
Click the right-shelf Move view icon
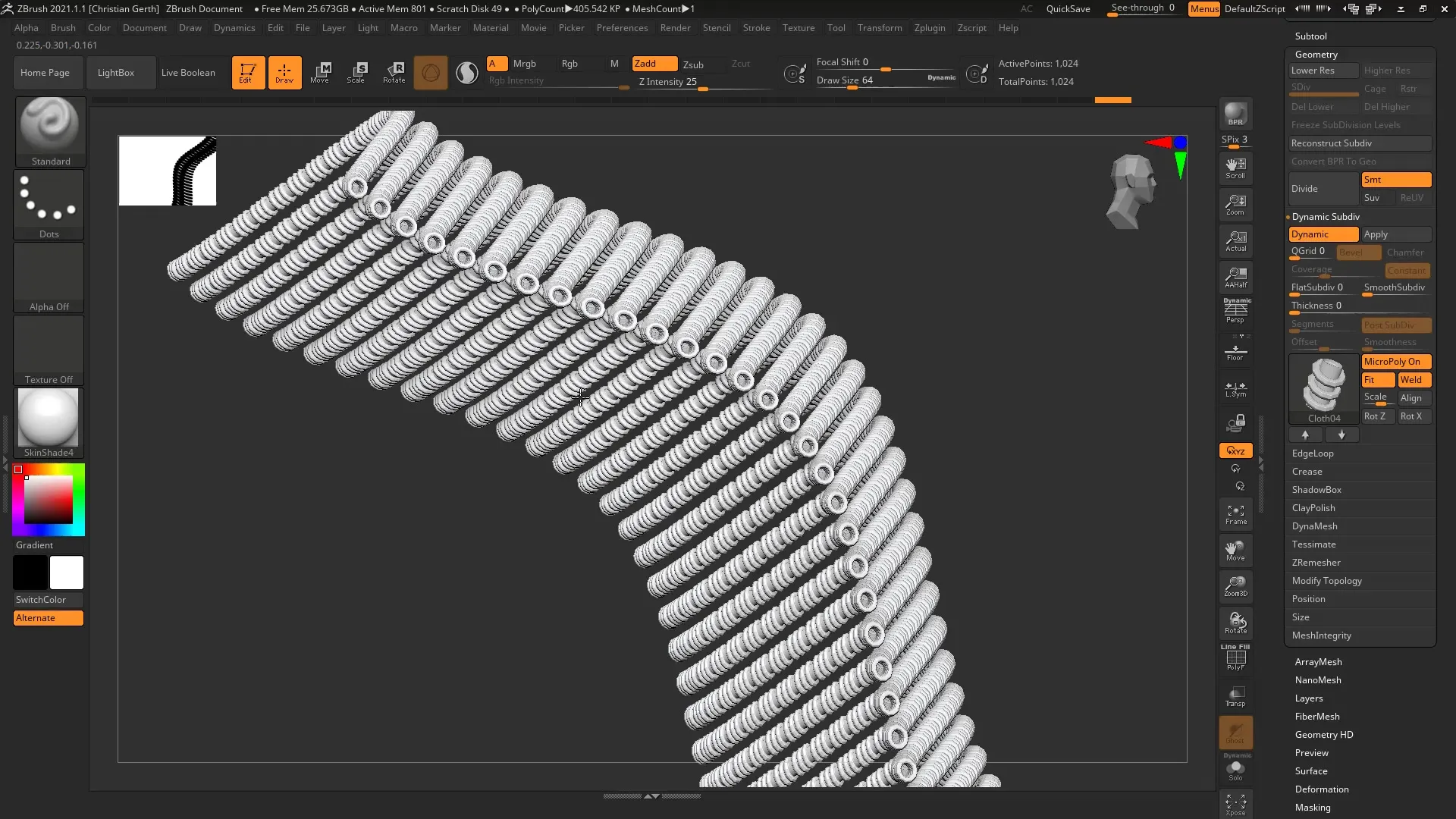[x=1235, y=551]
